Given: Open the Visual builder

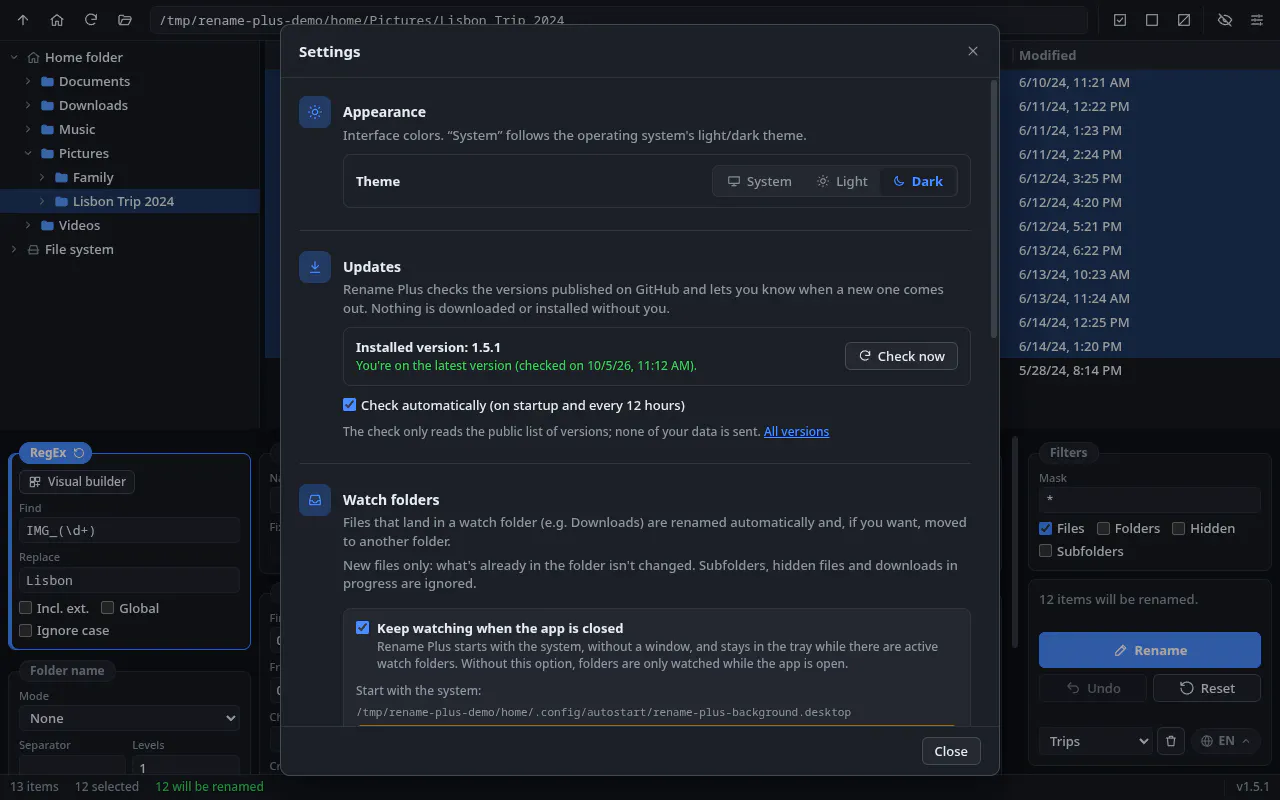Looking at the screenshot, I should (77, 481).
